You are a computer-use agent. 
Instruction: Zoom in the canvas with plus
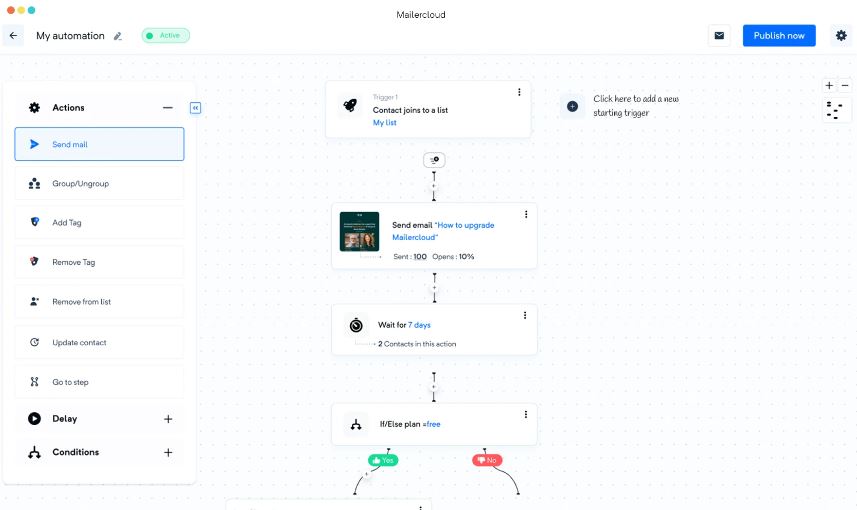[829, 85]
